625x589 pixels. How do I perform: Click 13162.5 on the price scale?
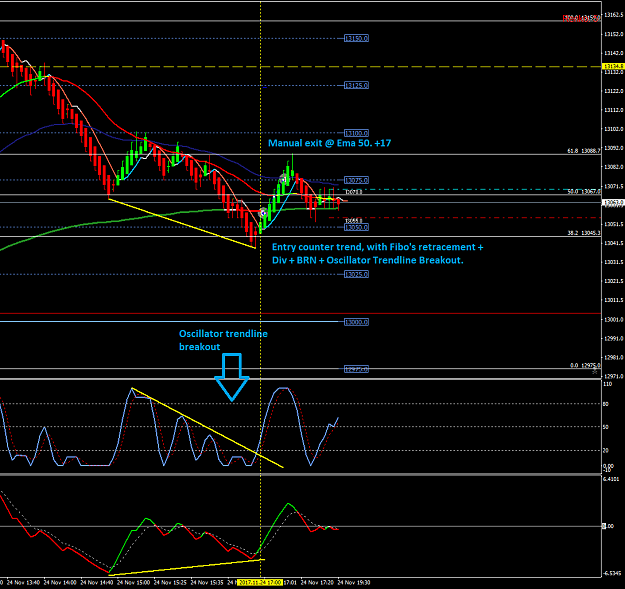pos(613,15)
